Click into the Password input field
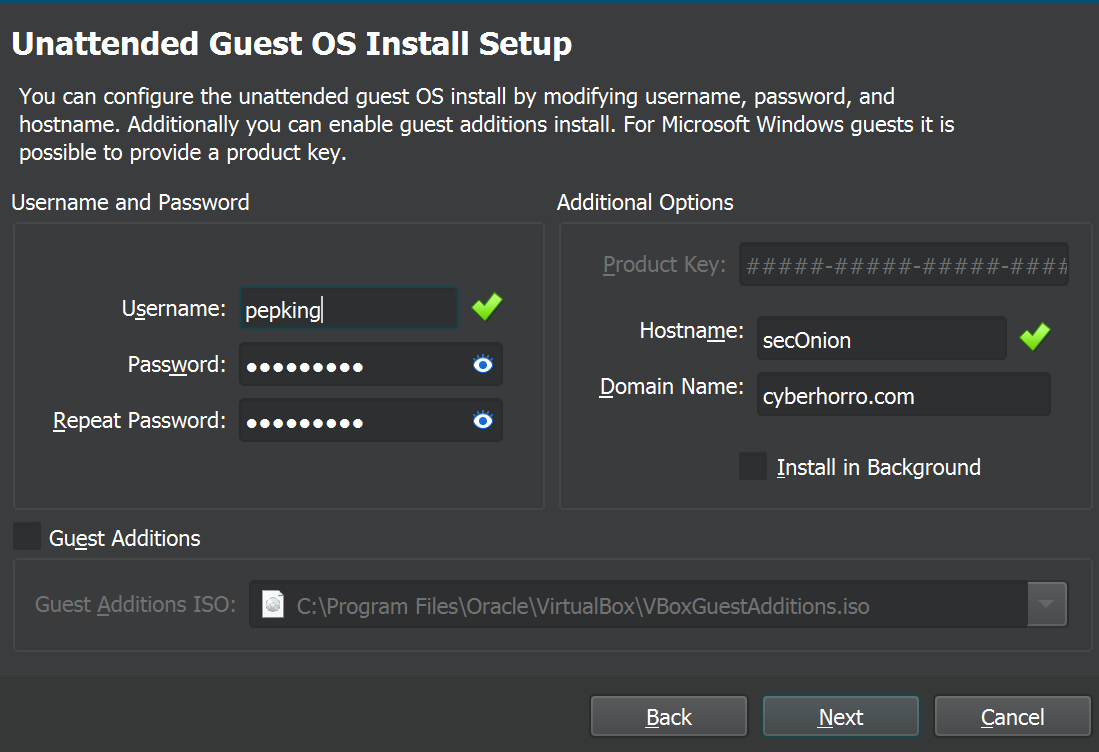 355,365
